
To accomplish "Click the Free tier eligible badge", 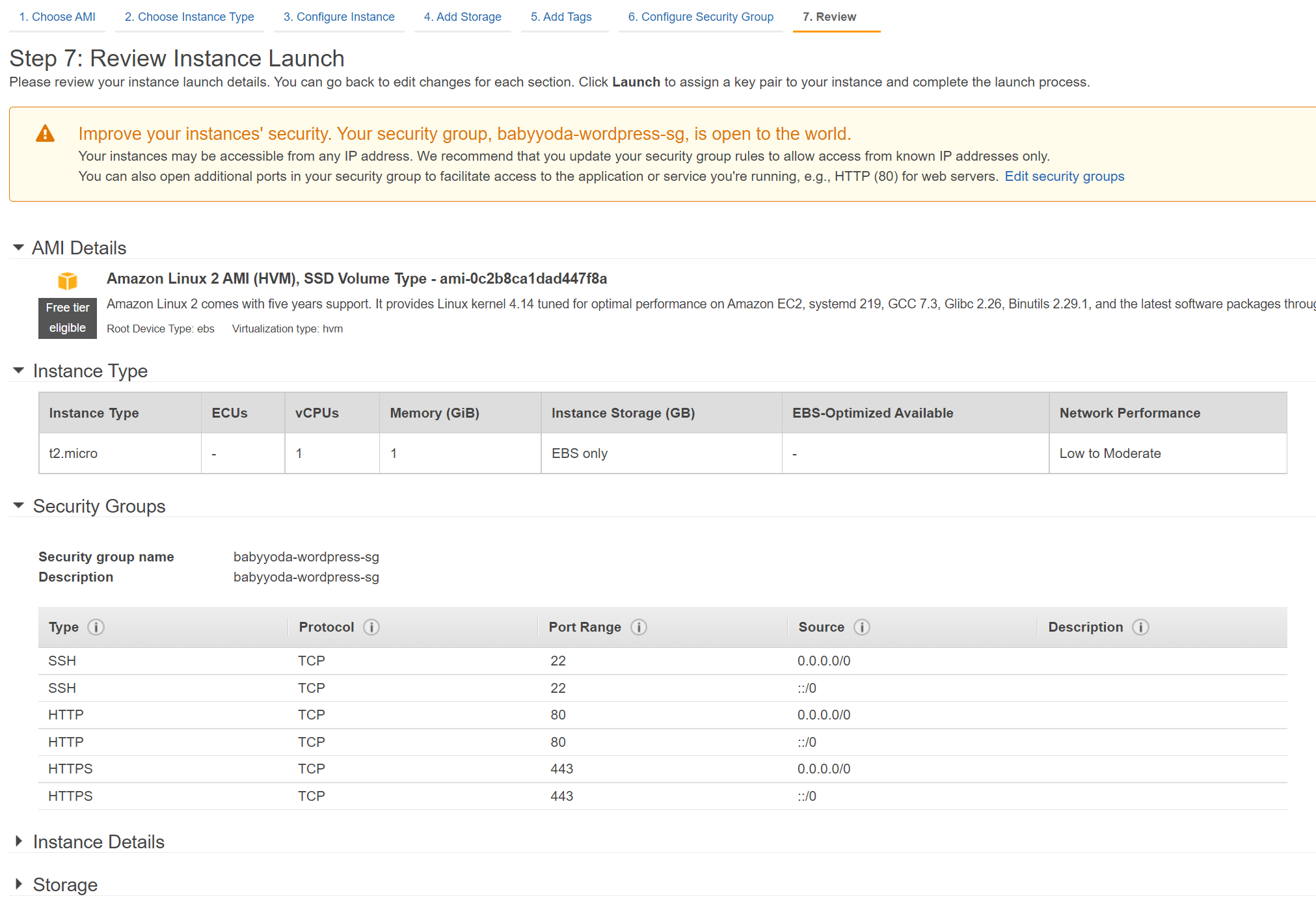I will tap(68, 318).
